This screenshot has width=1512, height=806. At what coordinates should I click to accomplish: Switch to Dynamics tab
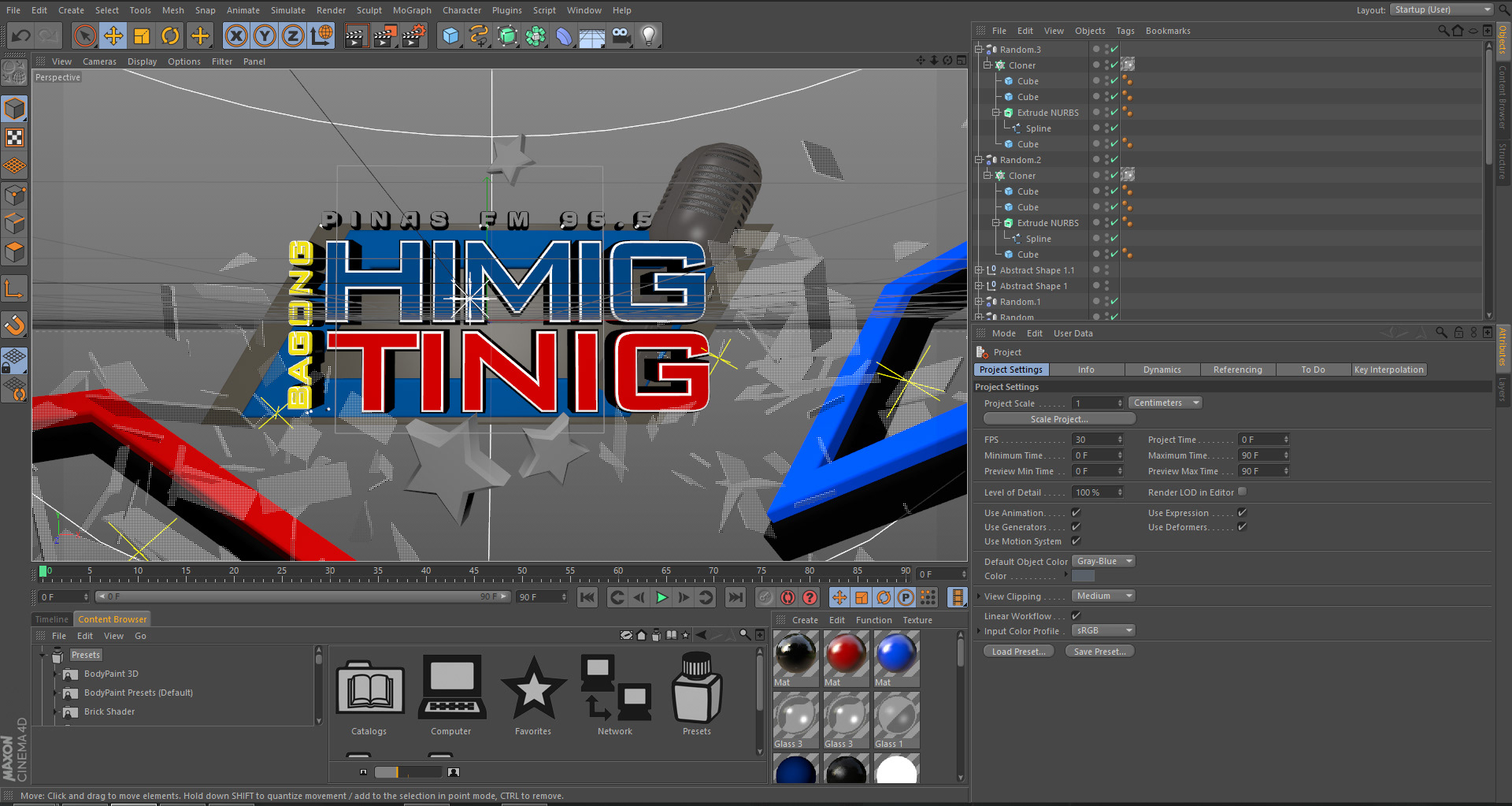click(1162, 370)
